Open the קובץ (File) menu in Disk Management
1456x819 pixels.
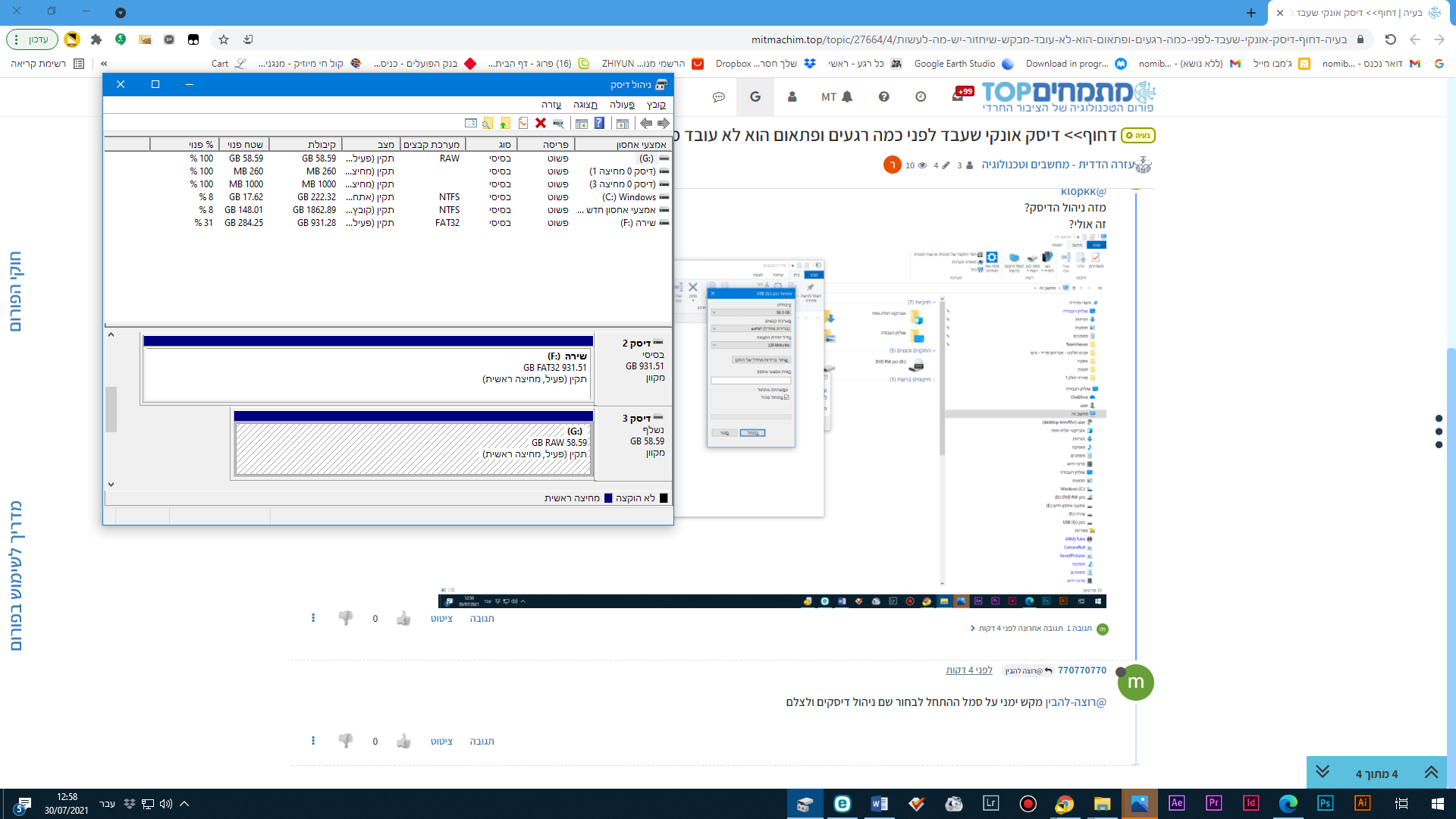pos(656,105)
